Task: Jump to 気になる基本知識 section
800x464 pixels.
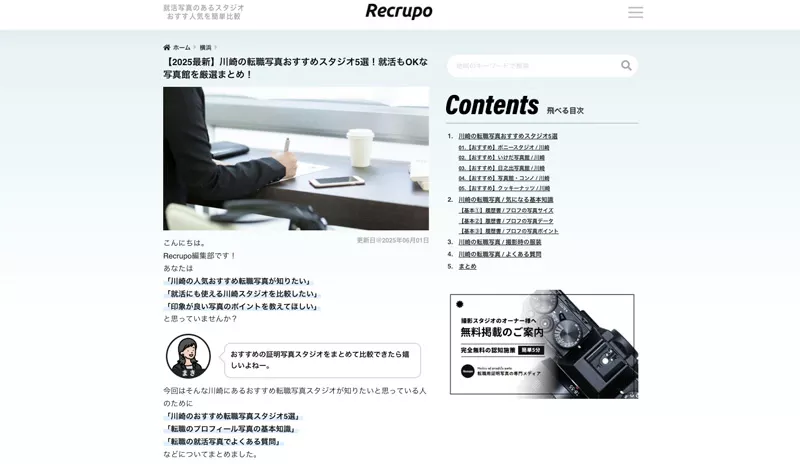Action: [x=506, y=200]
